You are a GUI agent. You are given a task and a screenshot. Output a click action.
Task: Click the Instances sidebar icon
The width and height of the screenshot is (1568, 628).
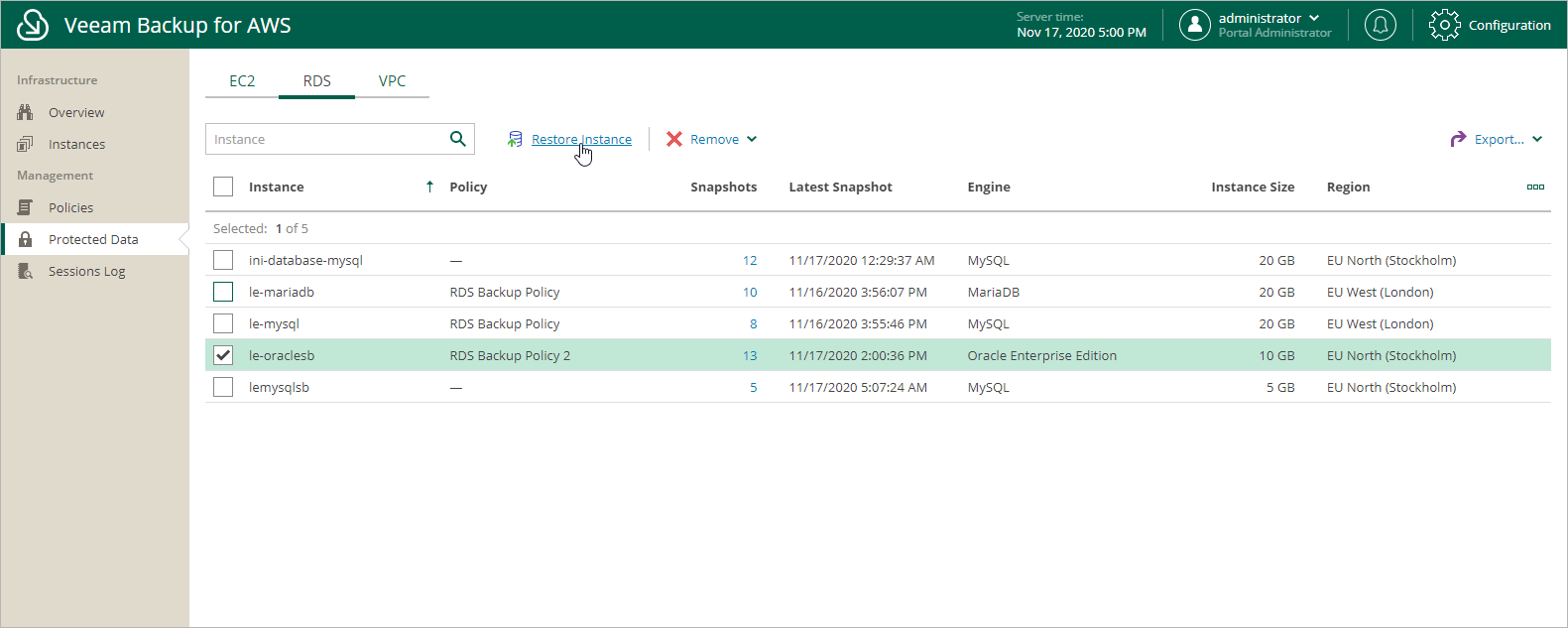25,144
